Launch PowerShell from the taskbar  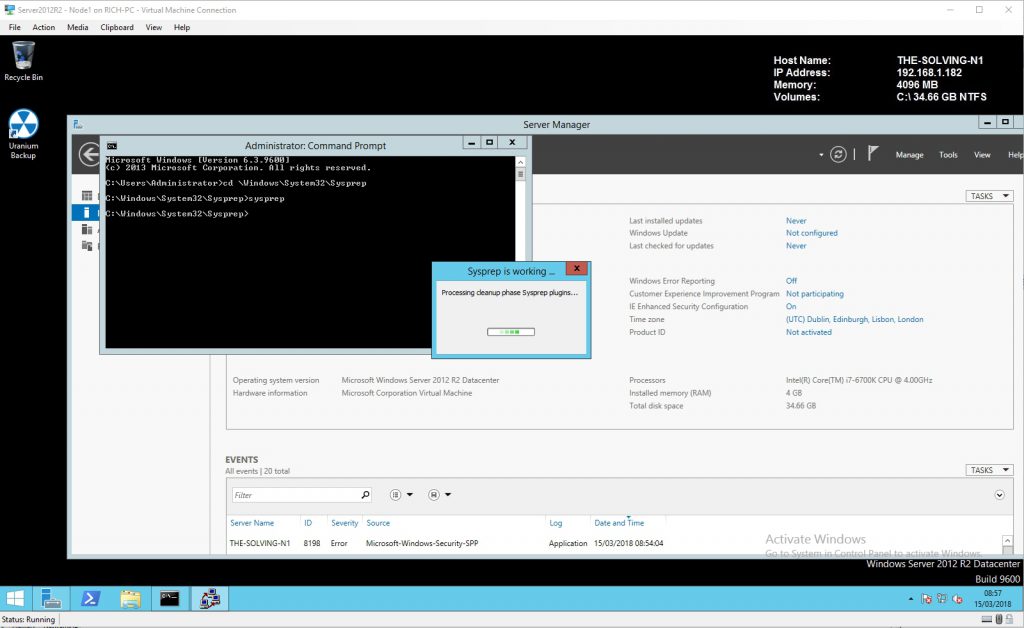(x=90, y=598)
